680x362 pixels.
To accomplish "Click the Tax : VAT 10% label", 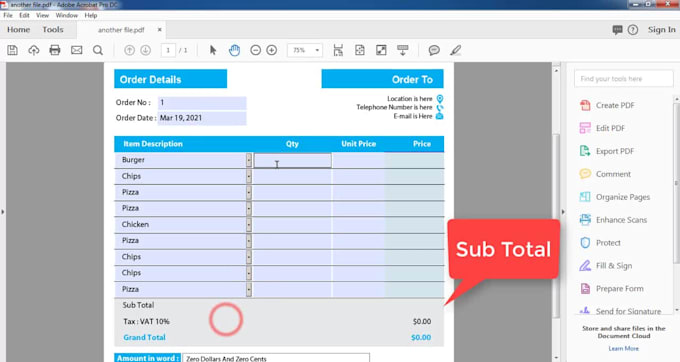I will click(147, 322).
